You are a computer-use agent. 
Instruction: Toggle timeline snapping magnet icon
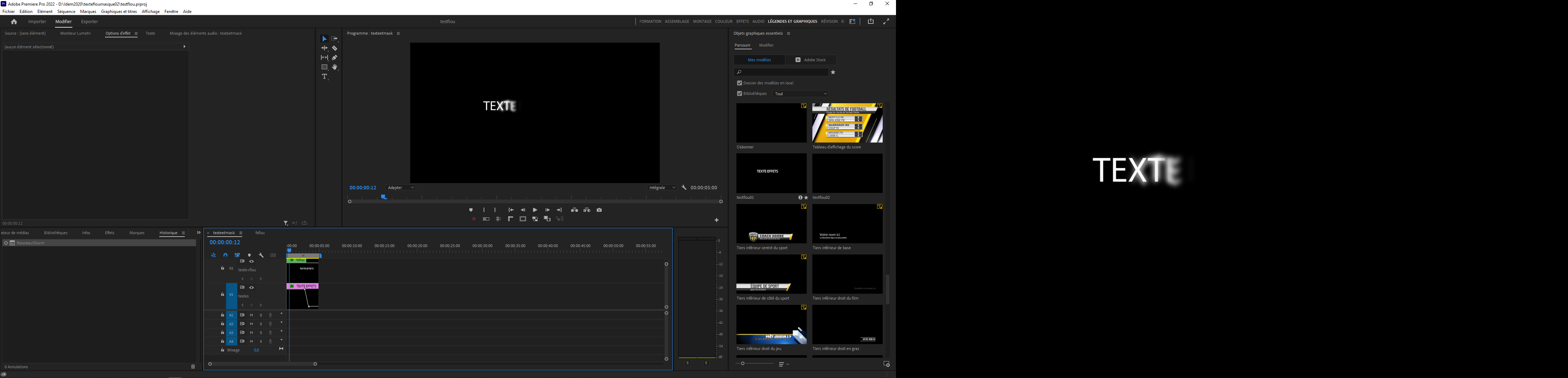coord(225,255)
